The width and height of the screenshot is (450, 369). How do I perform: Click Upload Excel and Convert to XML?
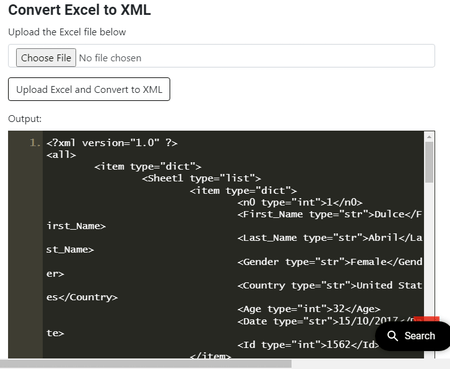(x=89, y=89)
